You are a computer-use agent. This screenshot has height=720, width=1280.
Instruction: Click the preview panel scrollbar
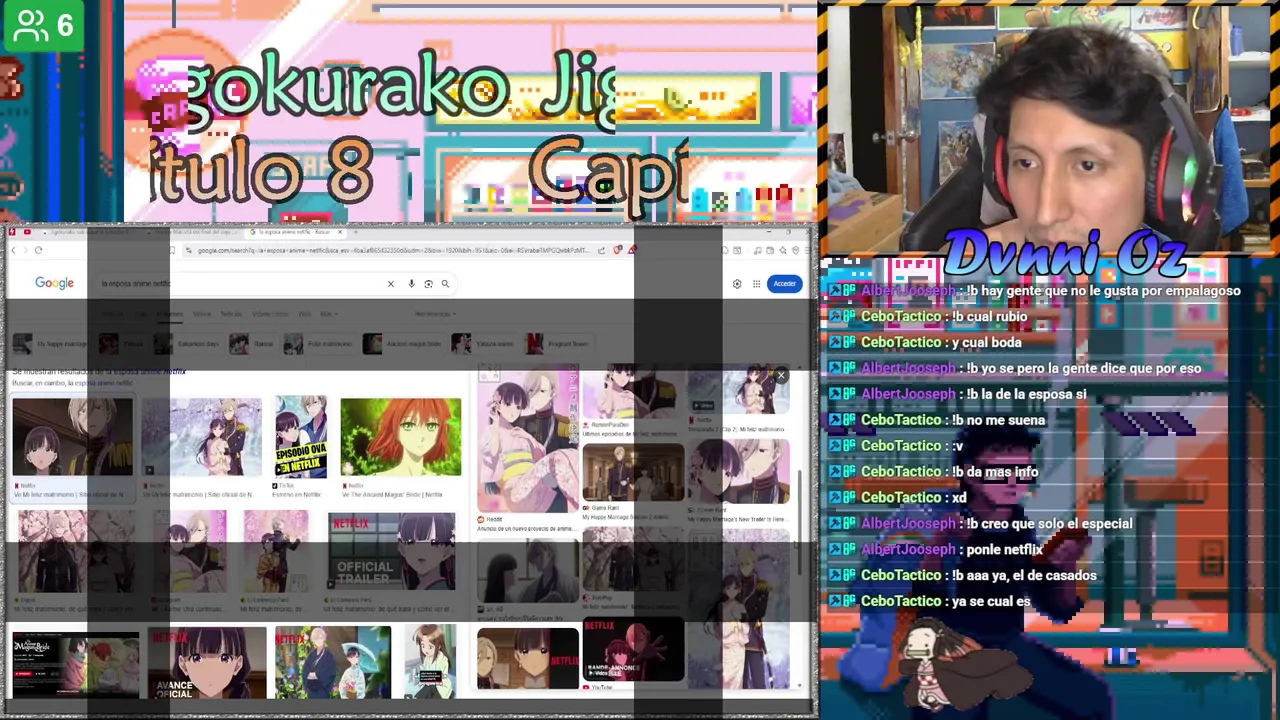coord(798,520)
